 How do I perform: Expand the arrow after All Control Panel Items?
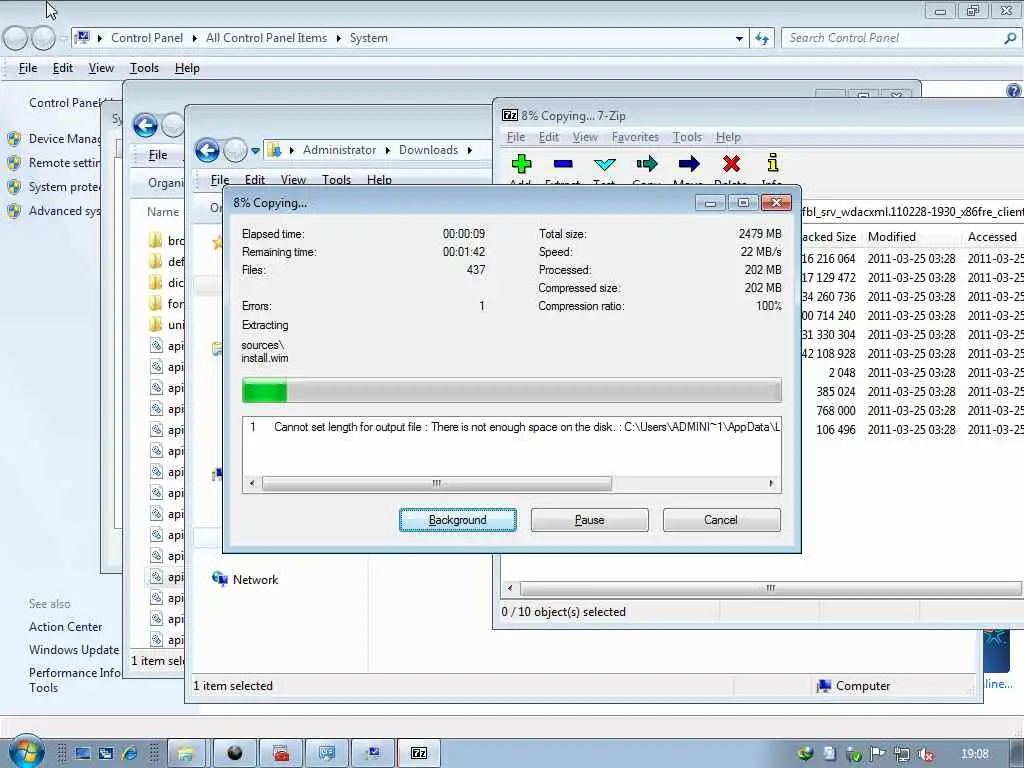pos(338,39)
